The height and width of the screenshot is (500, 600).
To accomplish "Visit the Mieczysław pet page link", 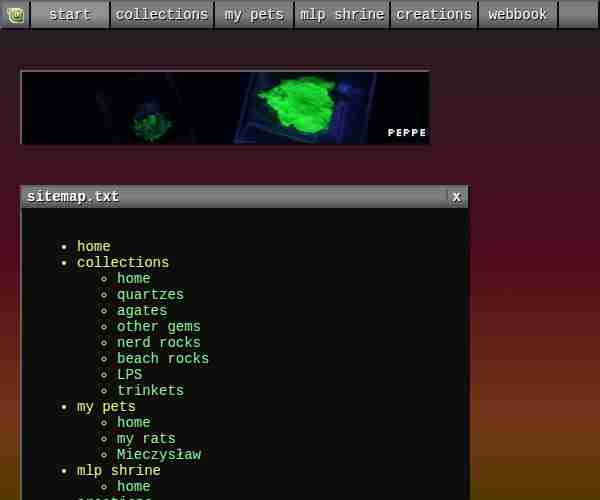I will (158, 455).
